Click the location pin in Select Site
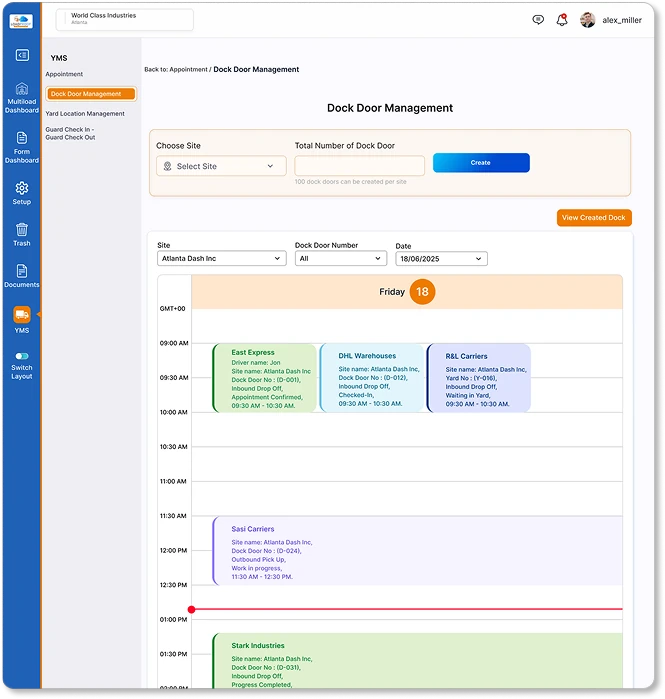 coord(168,166)
